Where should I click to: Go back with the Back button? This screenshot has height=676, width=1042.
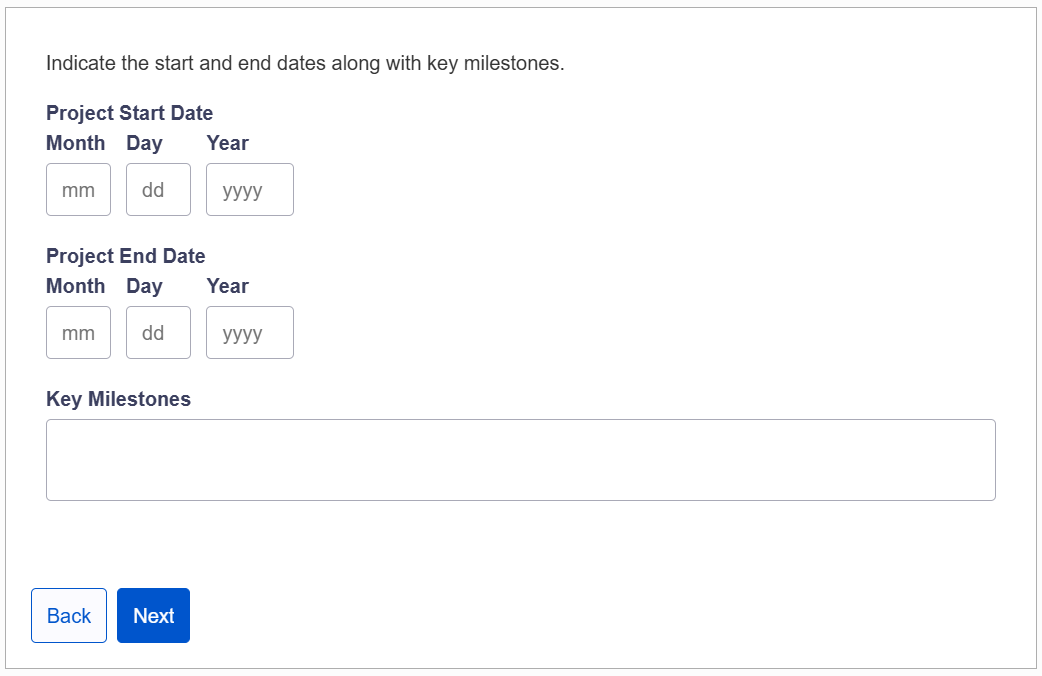coord(69,616)
